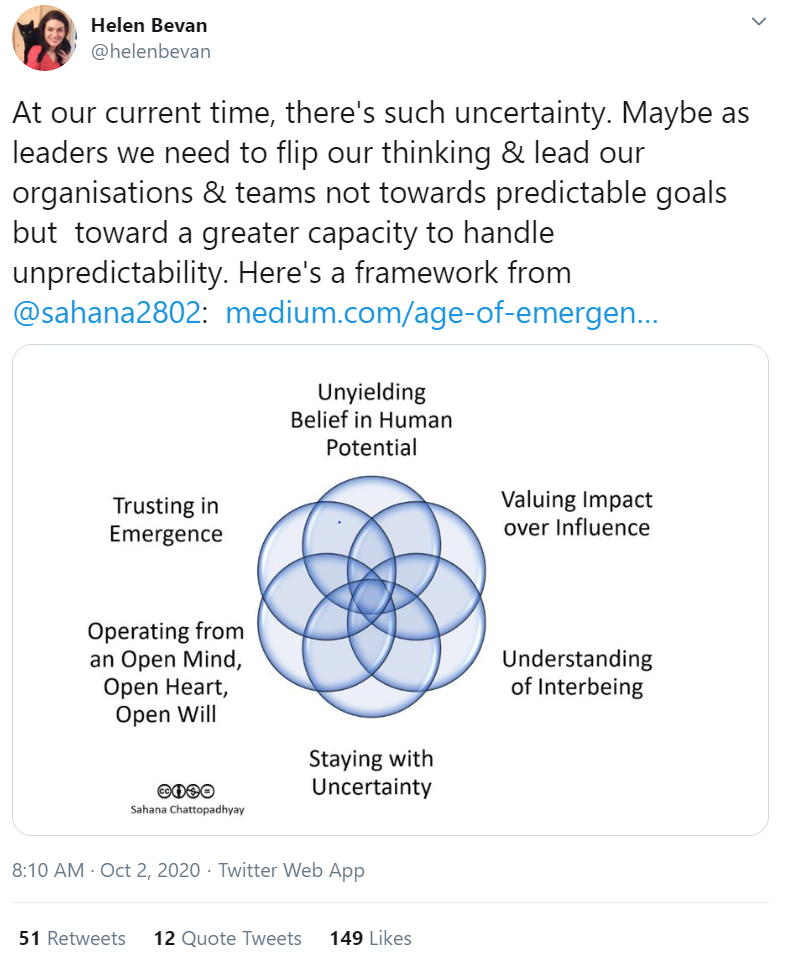Open Helen Bevan's profile picture
Viewport: 786px width, 961px height.
[x=44, y=38]
